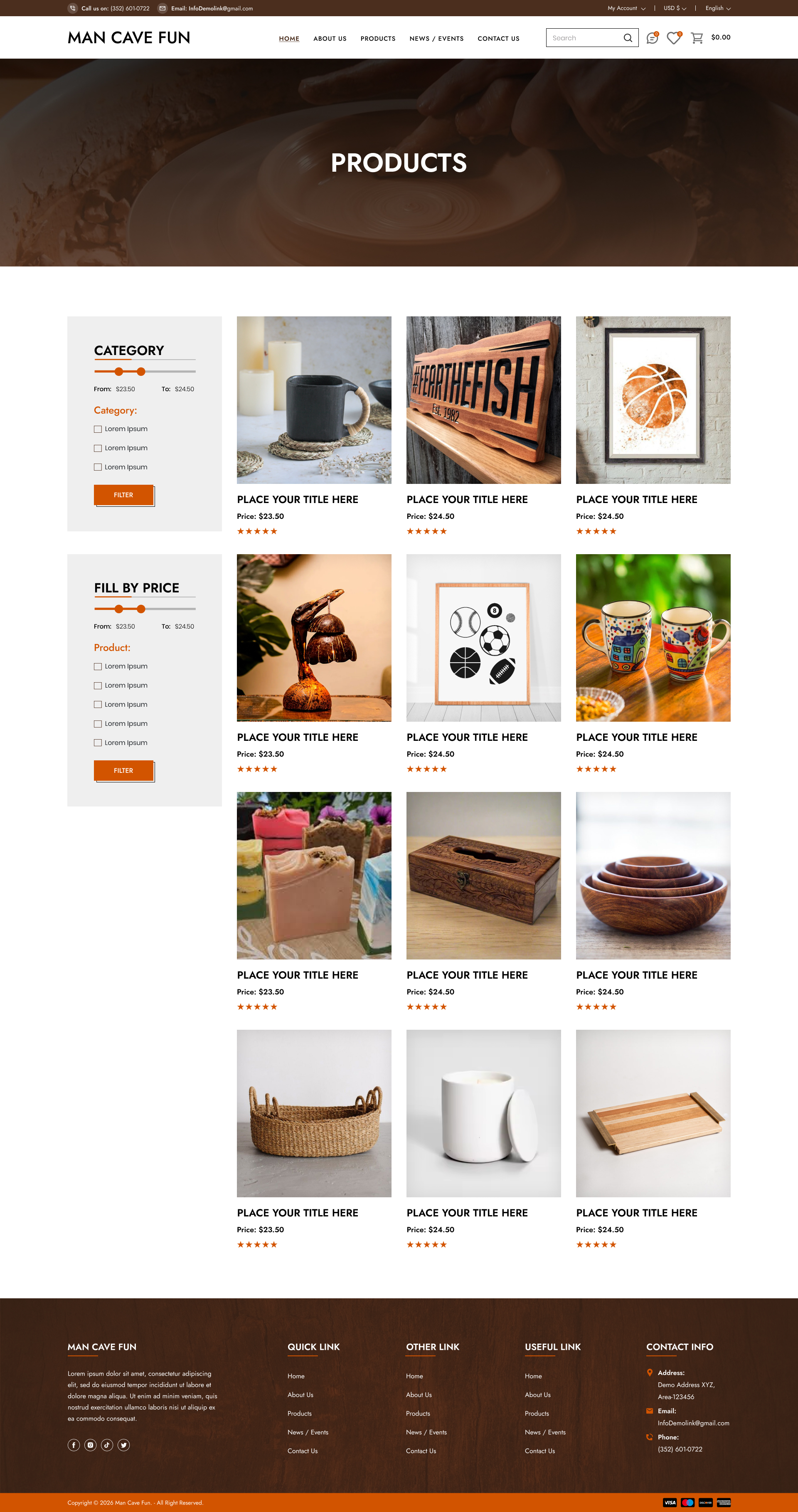The height and width of the screenshot is (1512, 798).
Task: Open the wishlist heart icon
Action: [x=674, y=38]
